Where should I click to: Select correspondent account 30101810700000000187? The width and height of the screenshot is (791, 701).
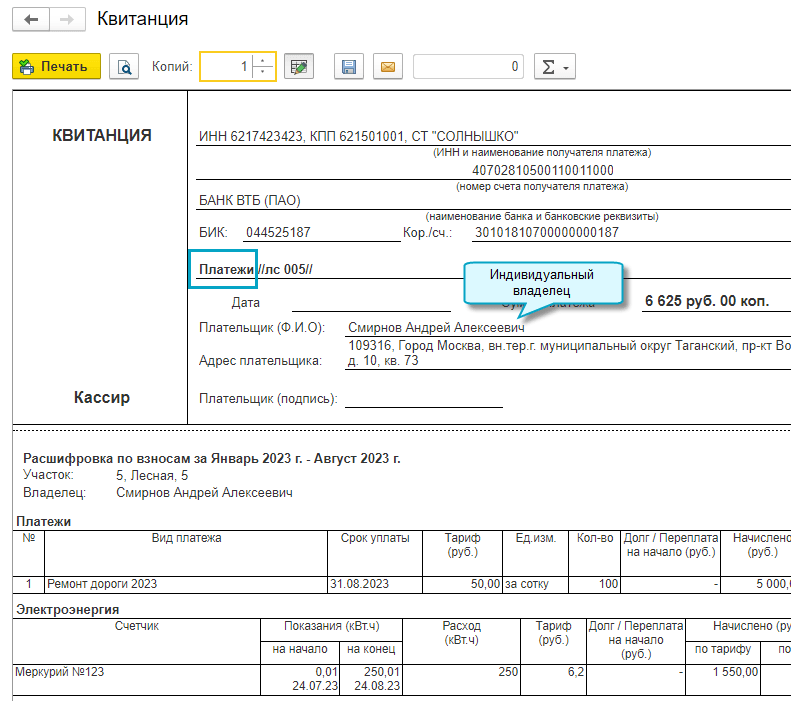(546, 232)
